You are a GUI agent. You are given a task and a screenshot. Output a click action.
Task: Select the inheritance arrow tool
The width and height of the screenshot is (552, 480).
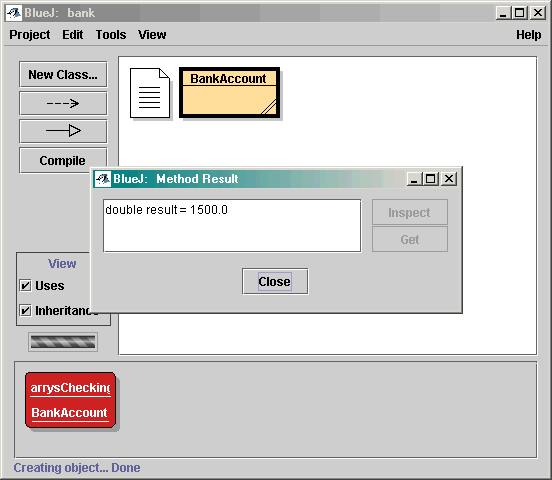[x=63, y=131]
